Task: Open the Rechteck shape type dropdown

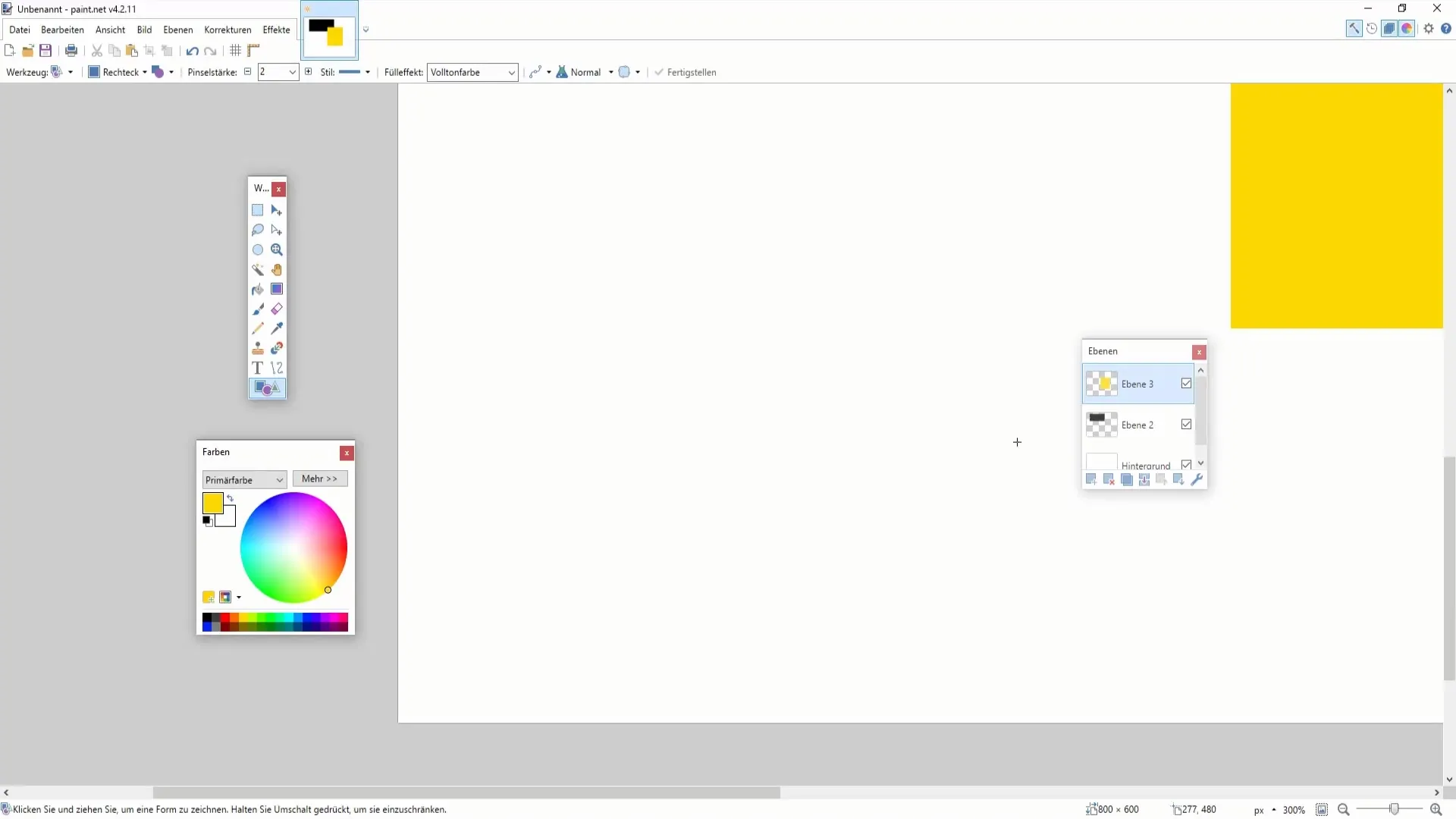Action: coord(118,72)
